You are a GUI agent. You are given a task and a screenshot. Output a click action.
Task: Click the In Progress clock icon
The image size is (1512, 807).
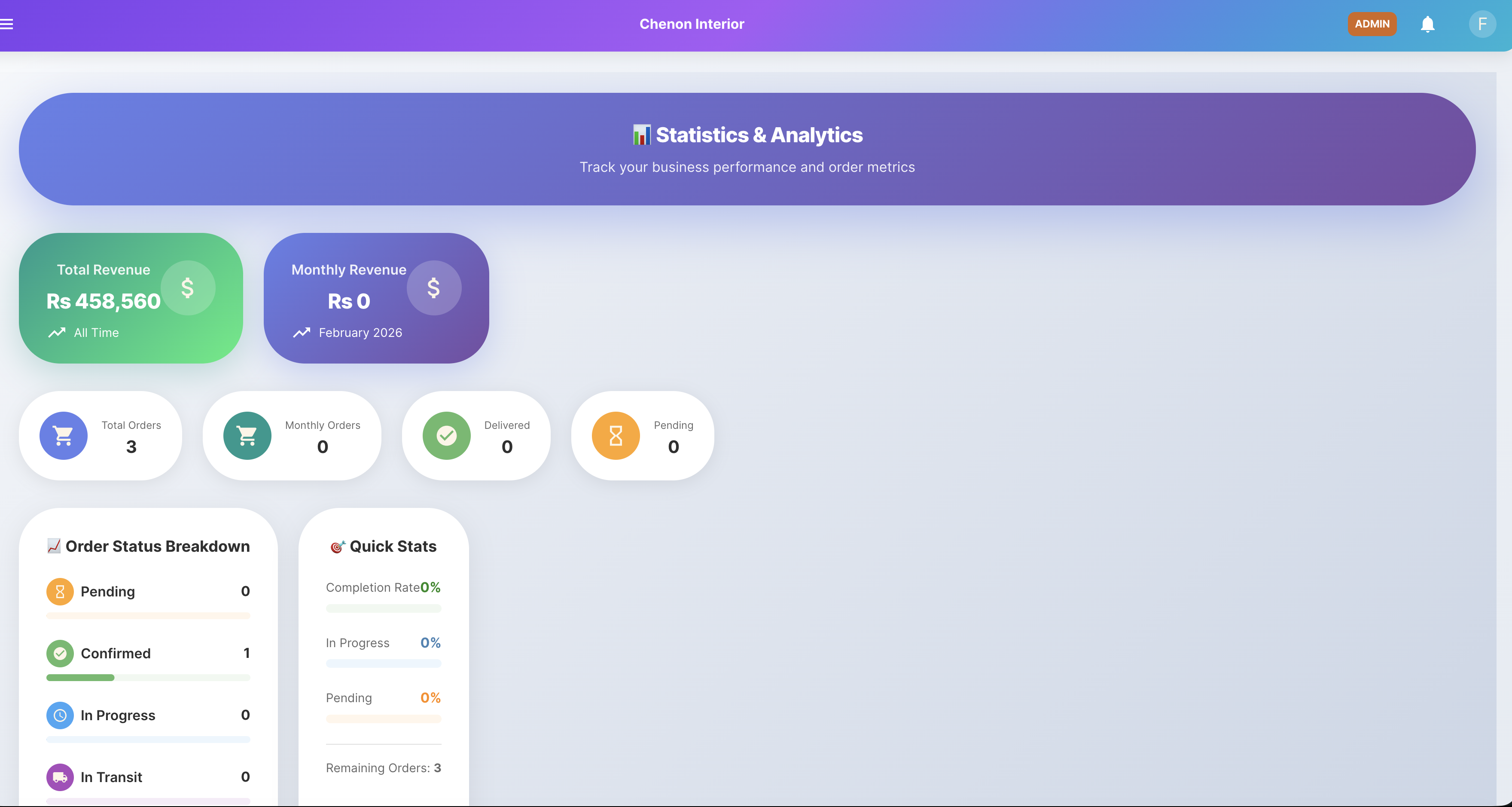point(60,715)
